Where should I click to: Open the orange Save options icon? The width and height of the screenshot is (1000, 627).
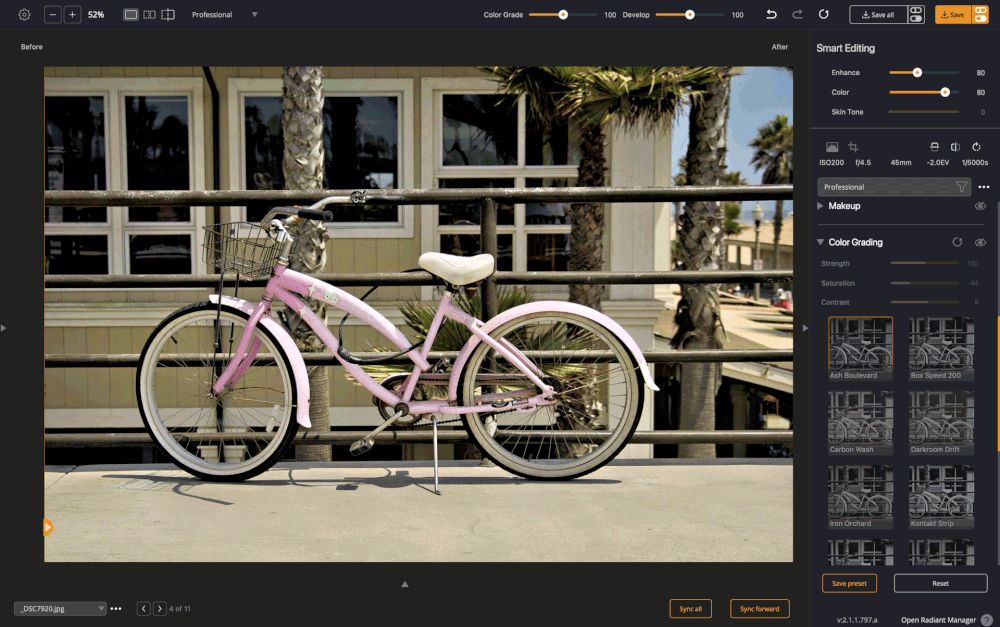pyautogui.click(x=980, y=15)
